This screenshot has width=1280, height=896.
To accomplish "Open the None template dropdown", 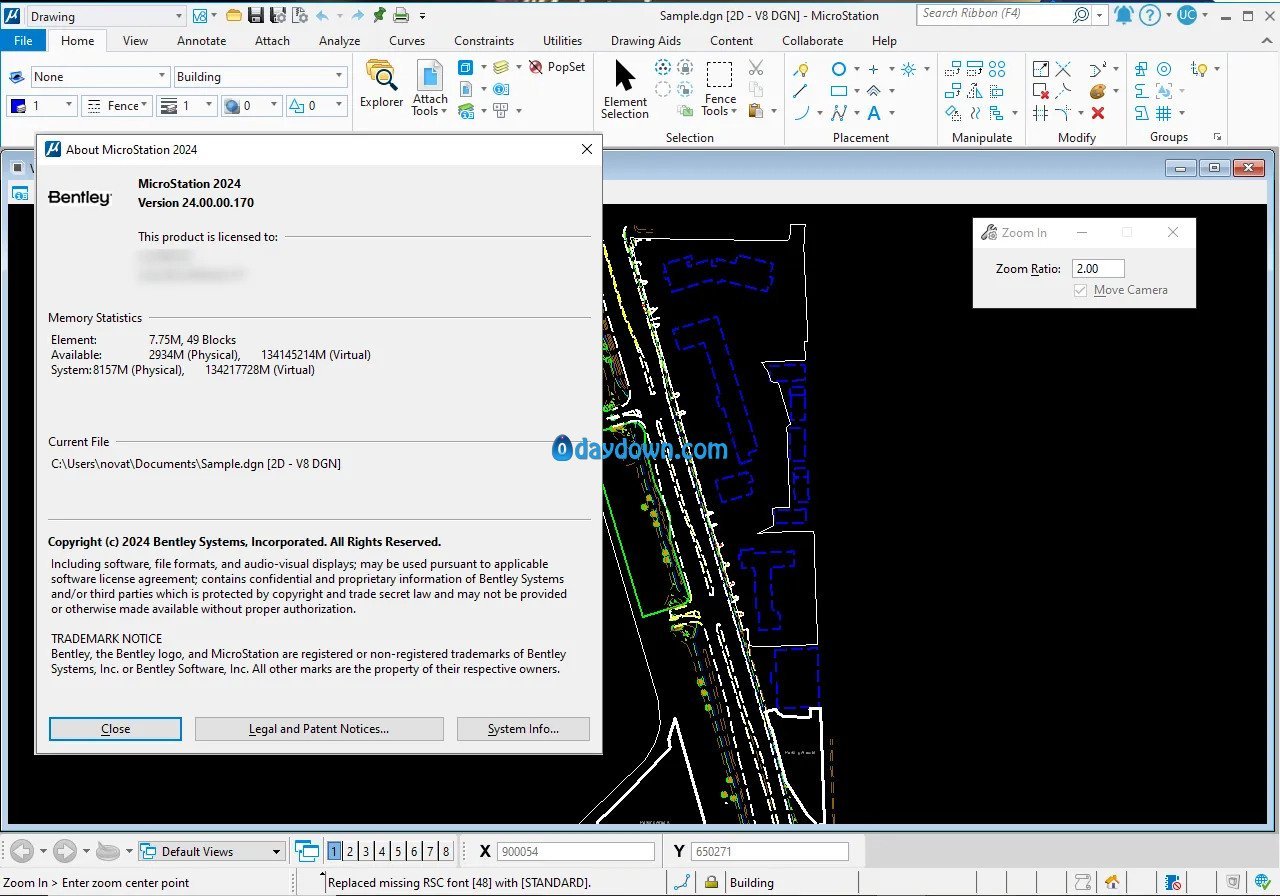I will tap(100, 77).
